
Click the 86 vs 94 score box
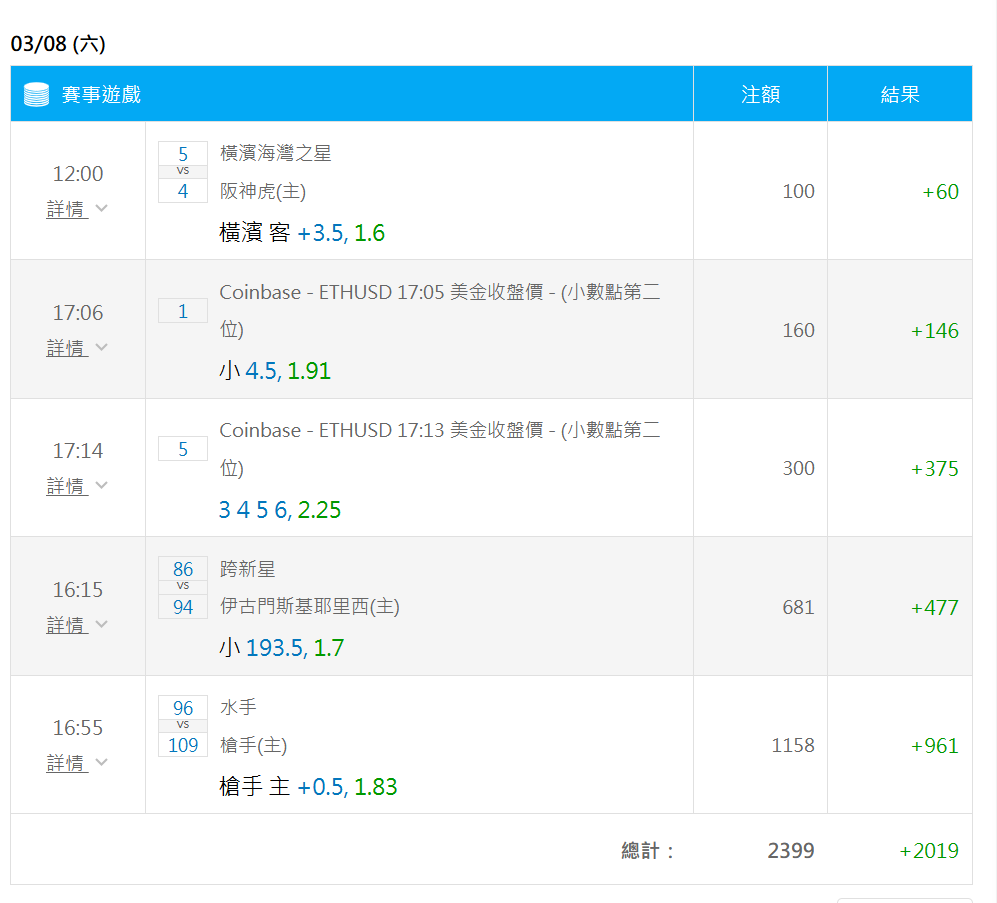coord(183,588)
